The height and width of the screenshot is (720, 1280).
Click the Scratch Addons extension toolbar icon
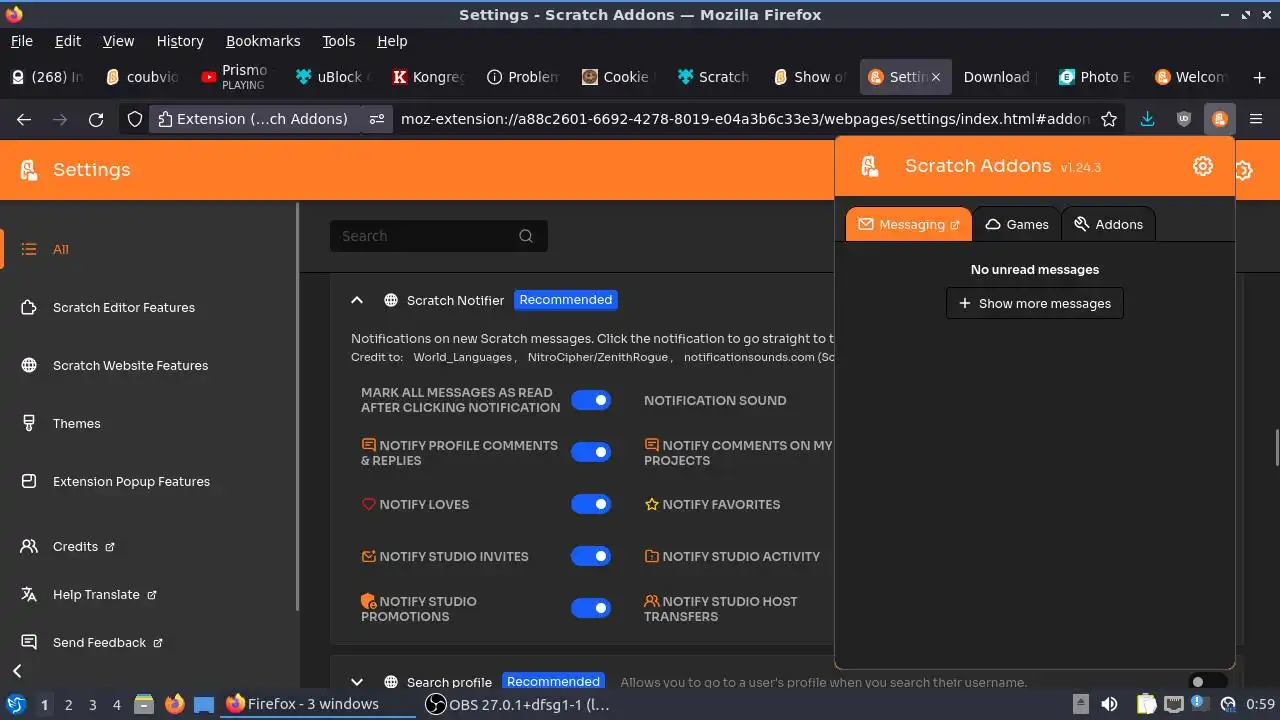pyautogui.click(x=1219, y=119)
